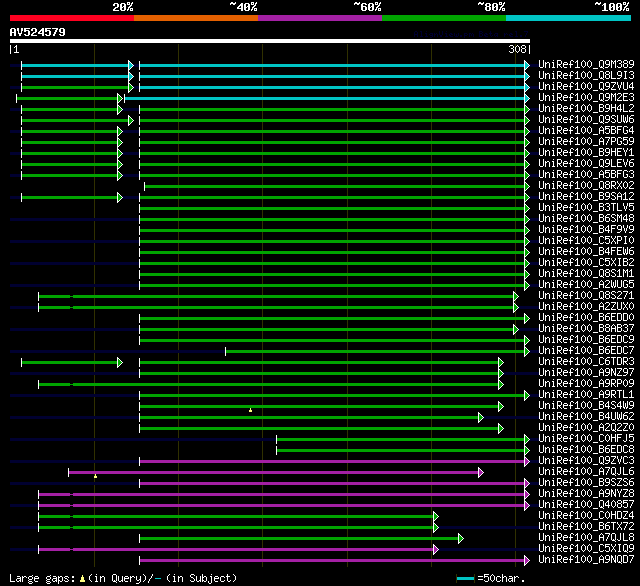Select the UniRef100_A9NYZ8 label
640x586 pixels.
tap(586, 494)
